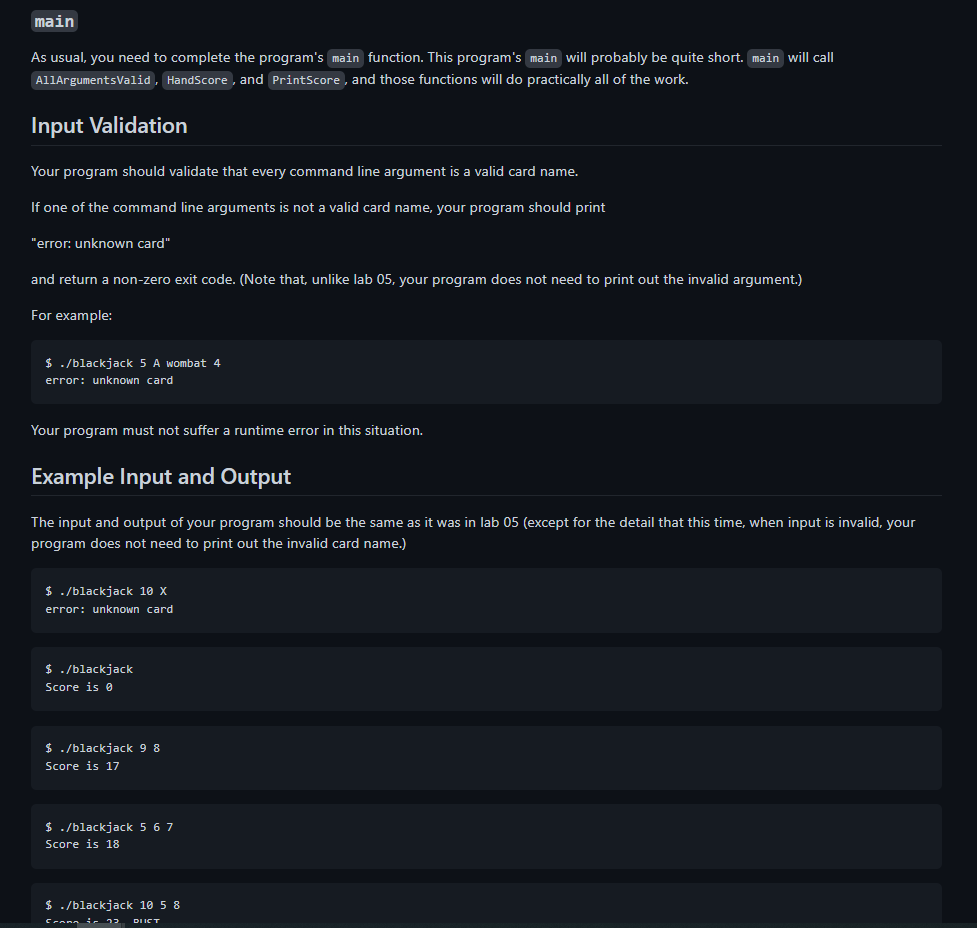Viewport: 977px width, 928px height.
Task: Click the runtime error warning sentence
Action: pyautogui.click(x=227, y=431)
